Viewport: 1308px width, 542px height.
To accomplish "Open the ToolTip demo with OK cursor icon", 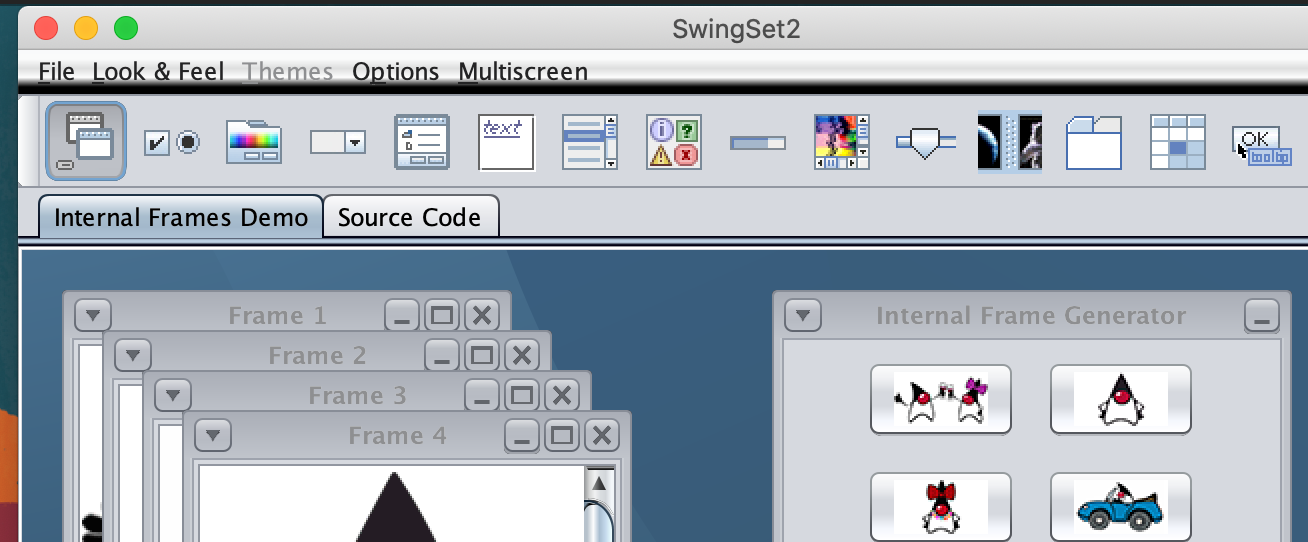I will [1261, 144].
